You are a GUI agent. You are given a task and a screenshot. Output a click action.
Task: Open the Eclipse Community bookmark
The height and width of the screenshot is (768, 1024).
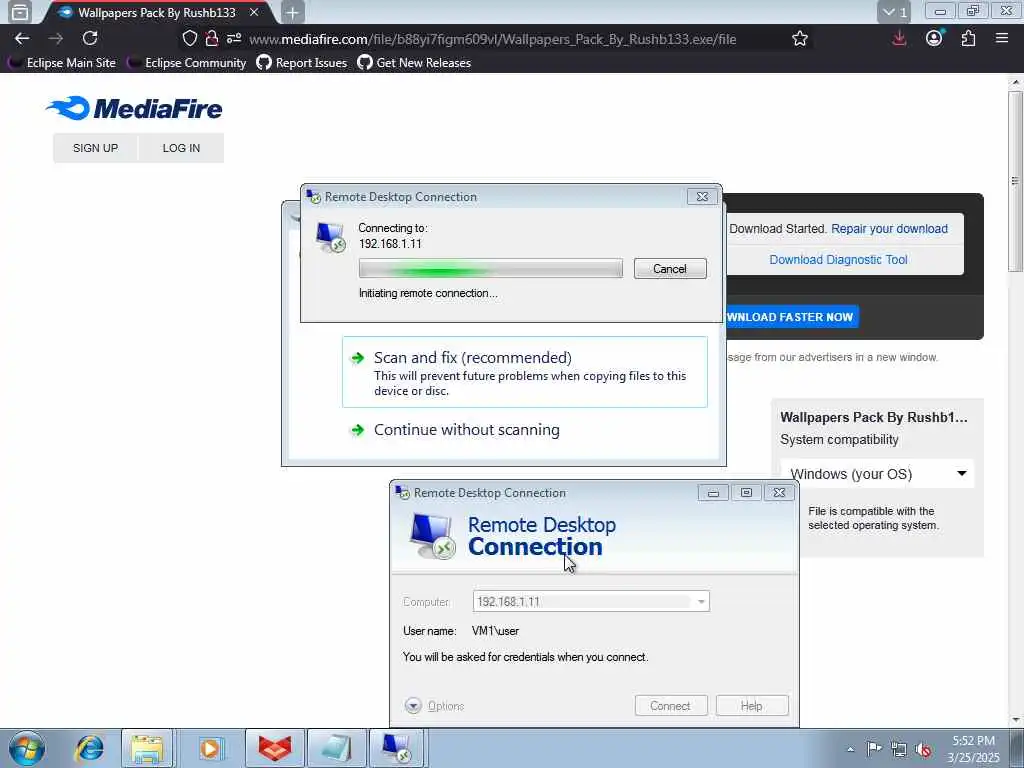[186, 63]
